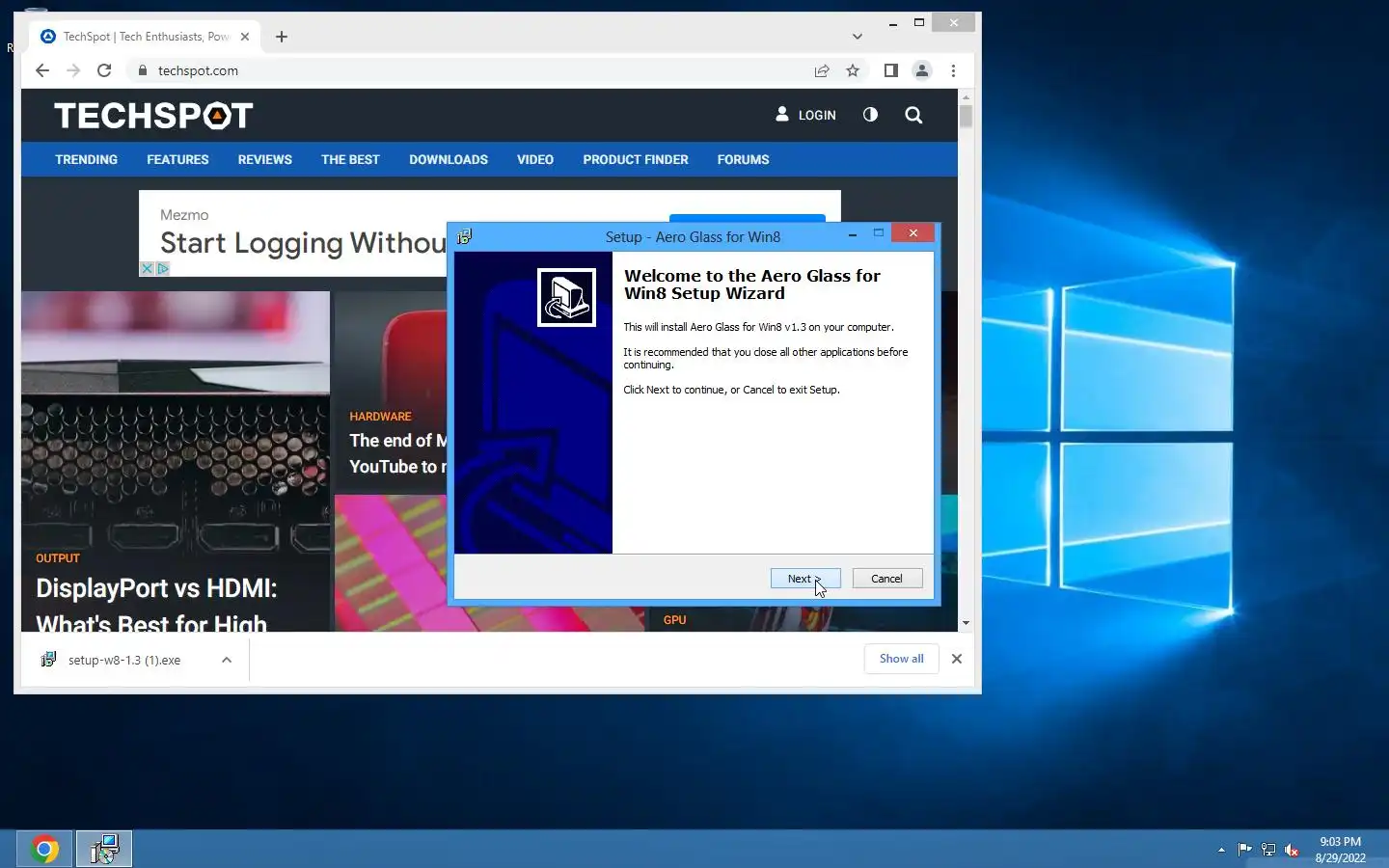The height and width of the screenshot is (868, 1389).
Task: Open Chrome three-dot menu
Action: (x=953, y=70)
